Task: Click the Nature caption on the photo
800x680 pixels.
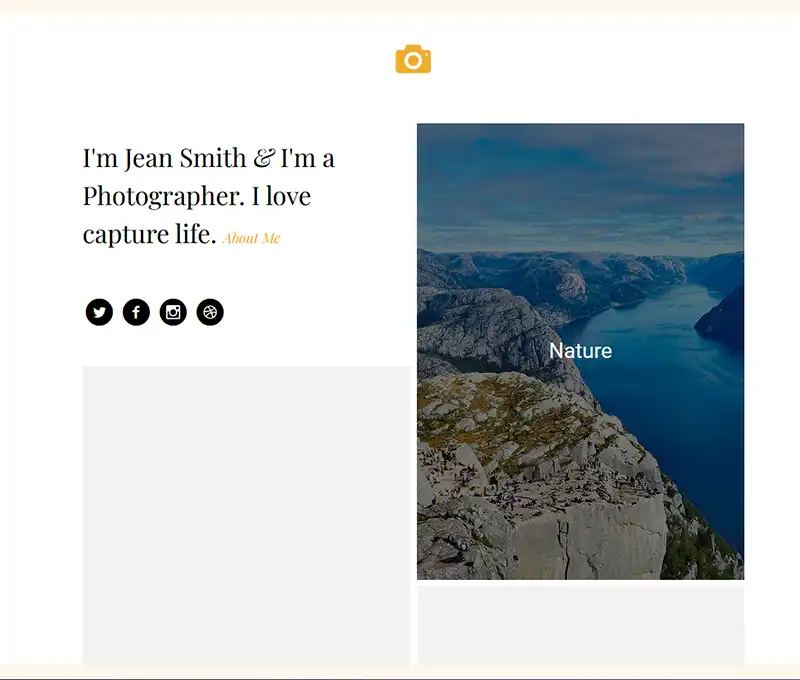Action: (x=580, y=351)
